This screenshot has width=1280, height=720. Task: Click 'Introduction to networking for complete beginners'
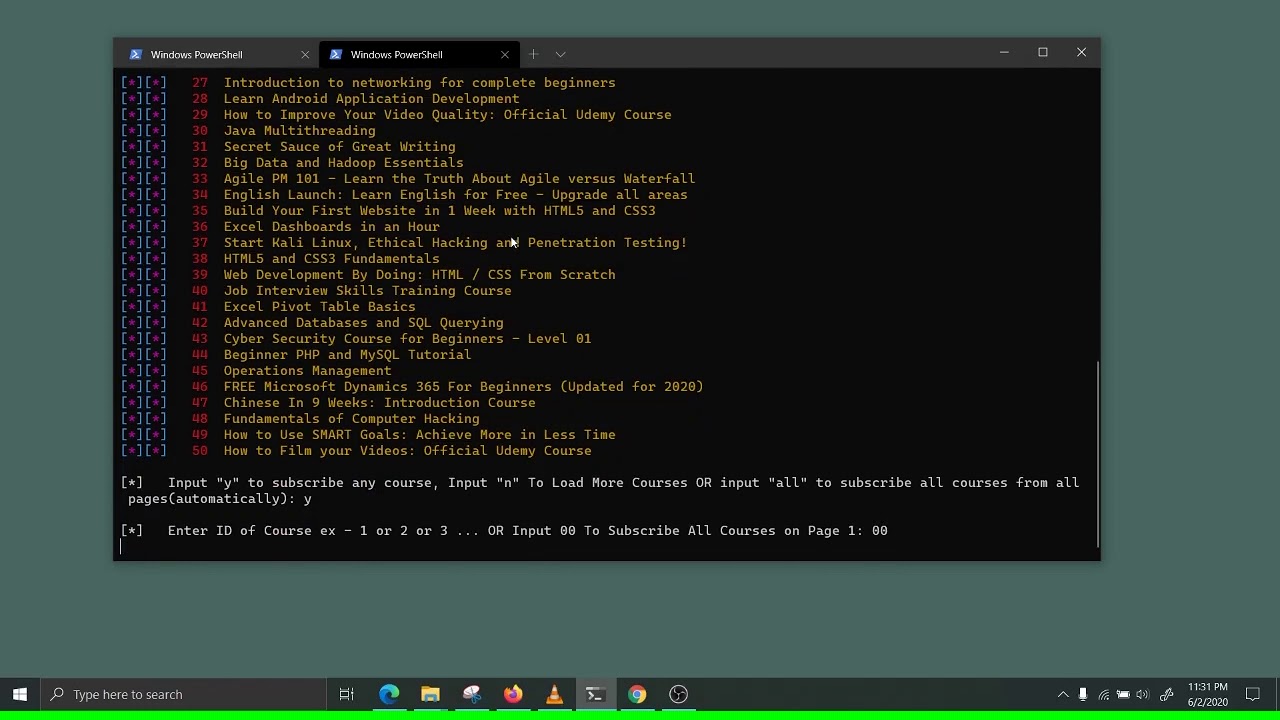point(419,83)
